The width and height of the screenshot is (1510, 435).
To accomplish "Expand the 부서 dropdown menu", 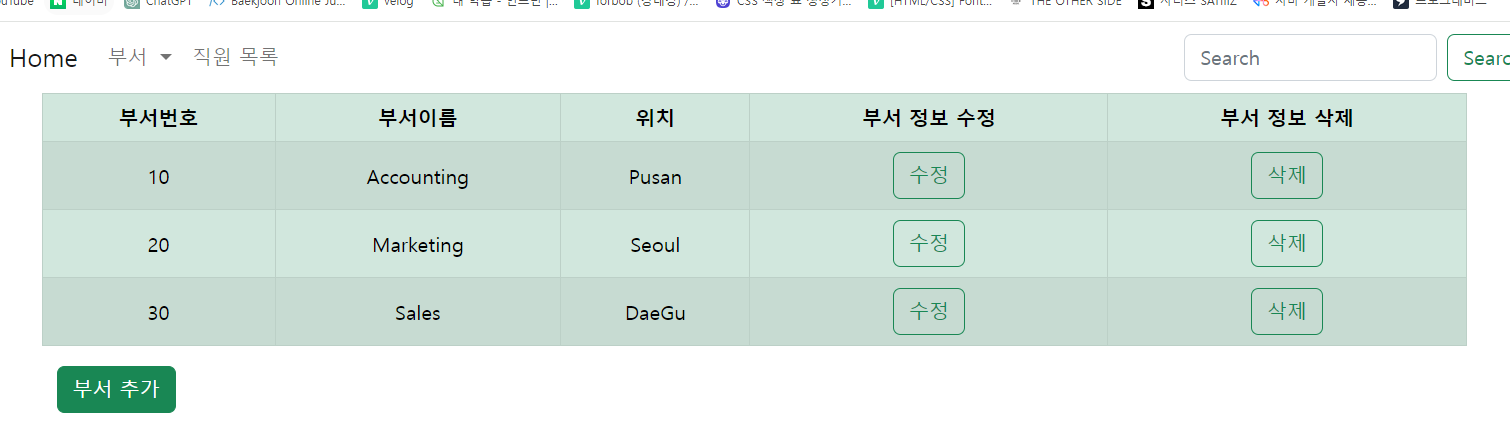I will point(140,57).
